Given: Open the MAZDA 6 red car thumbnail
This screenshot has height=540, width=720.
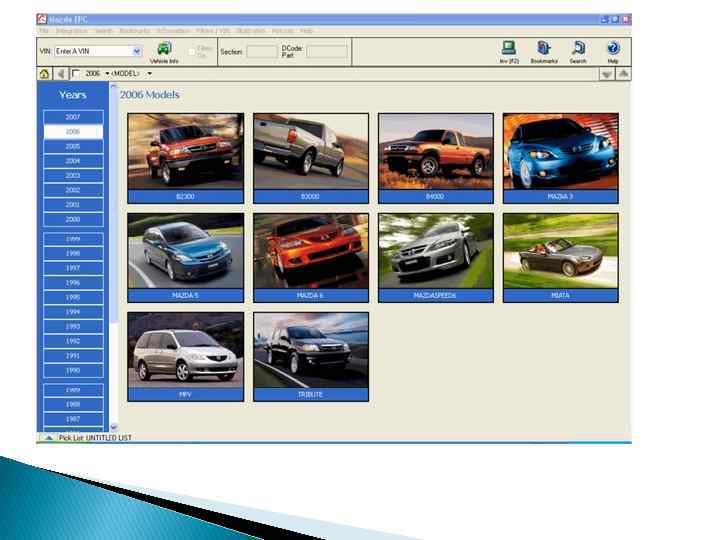Looking at the screenshot, I should click(311, 258).
